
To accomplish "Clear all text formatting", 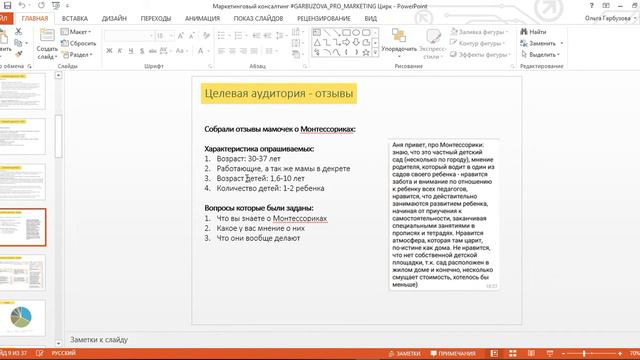I will [206, 36].
